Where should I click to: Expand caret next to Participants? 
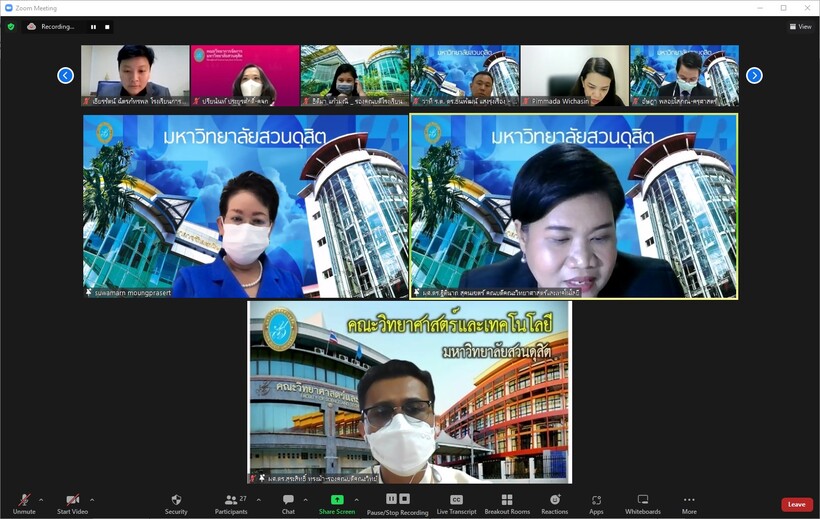(x=258, y=500)
